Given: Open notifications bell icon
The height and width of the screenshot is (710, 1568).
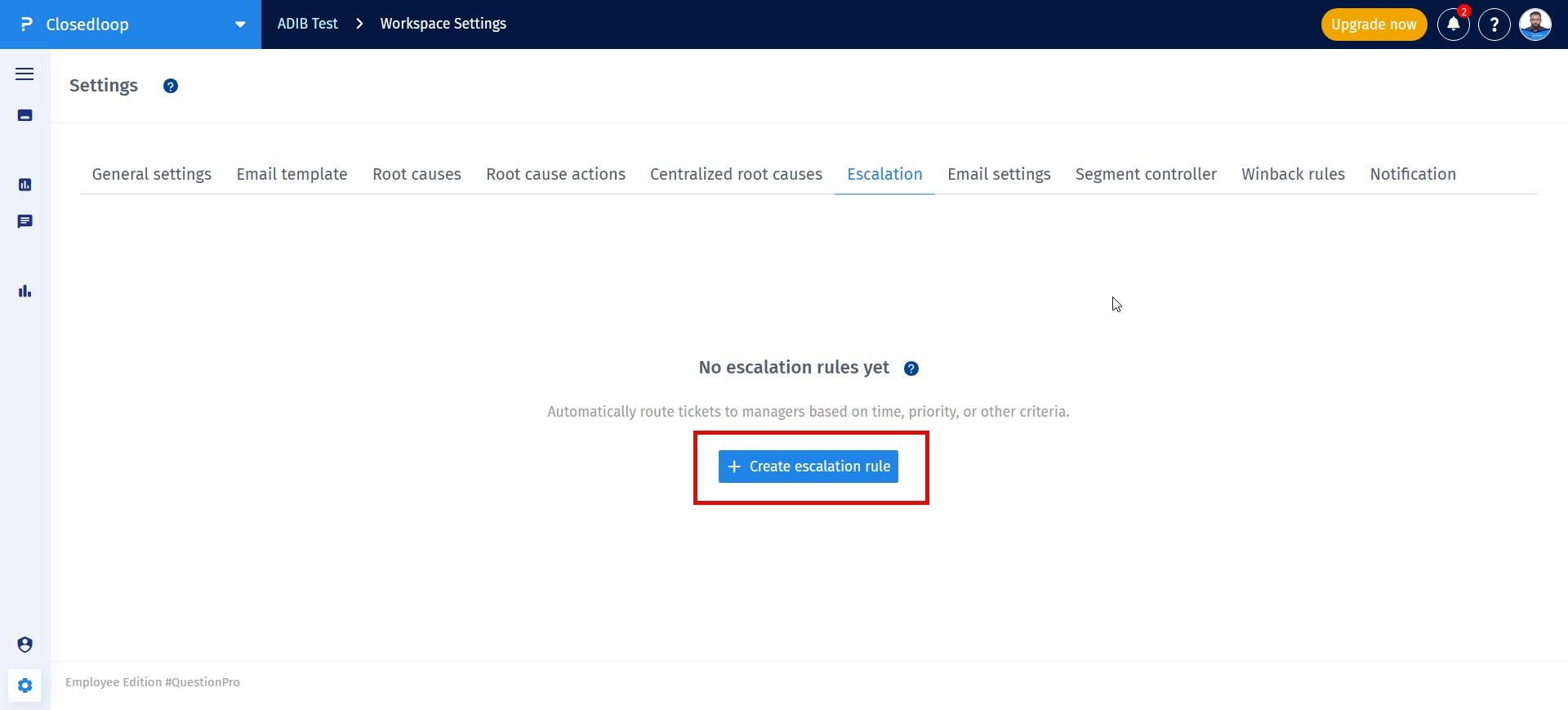Looking at the screenshot, I should point(1454,25).
